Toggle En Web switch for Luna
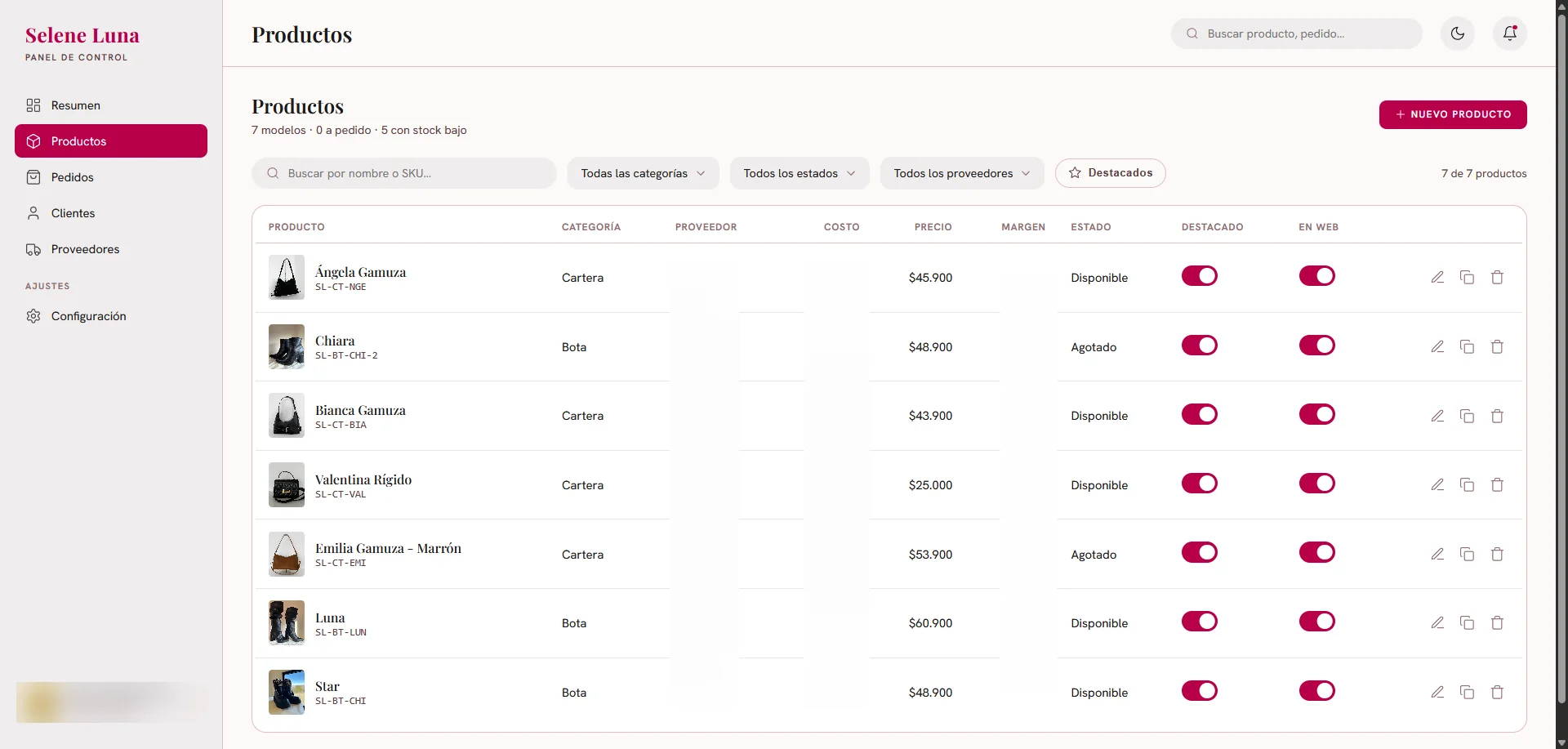 [1317, 622]
